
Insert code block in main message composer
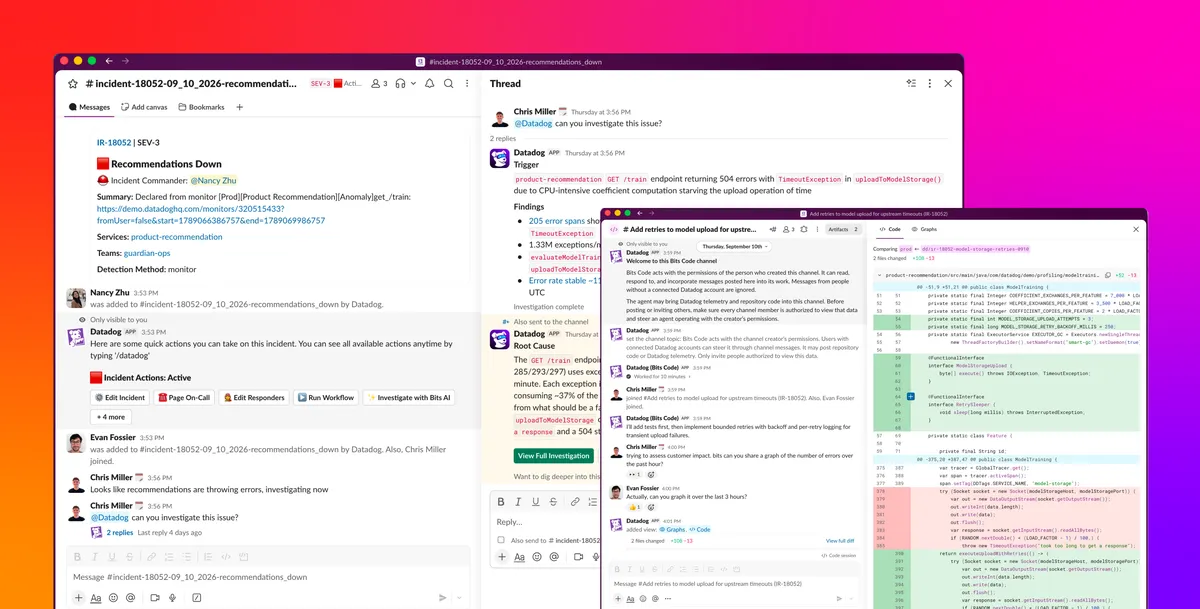coord(244,556)
